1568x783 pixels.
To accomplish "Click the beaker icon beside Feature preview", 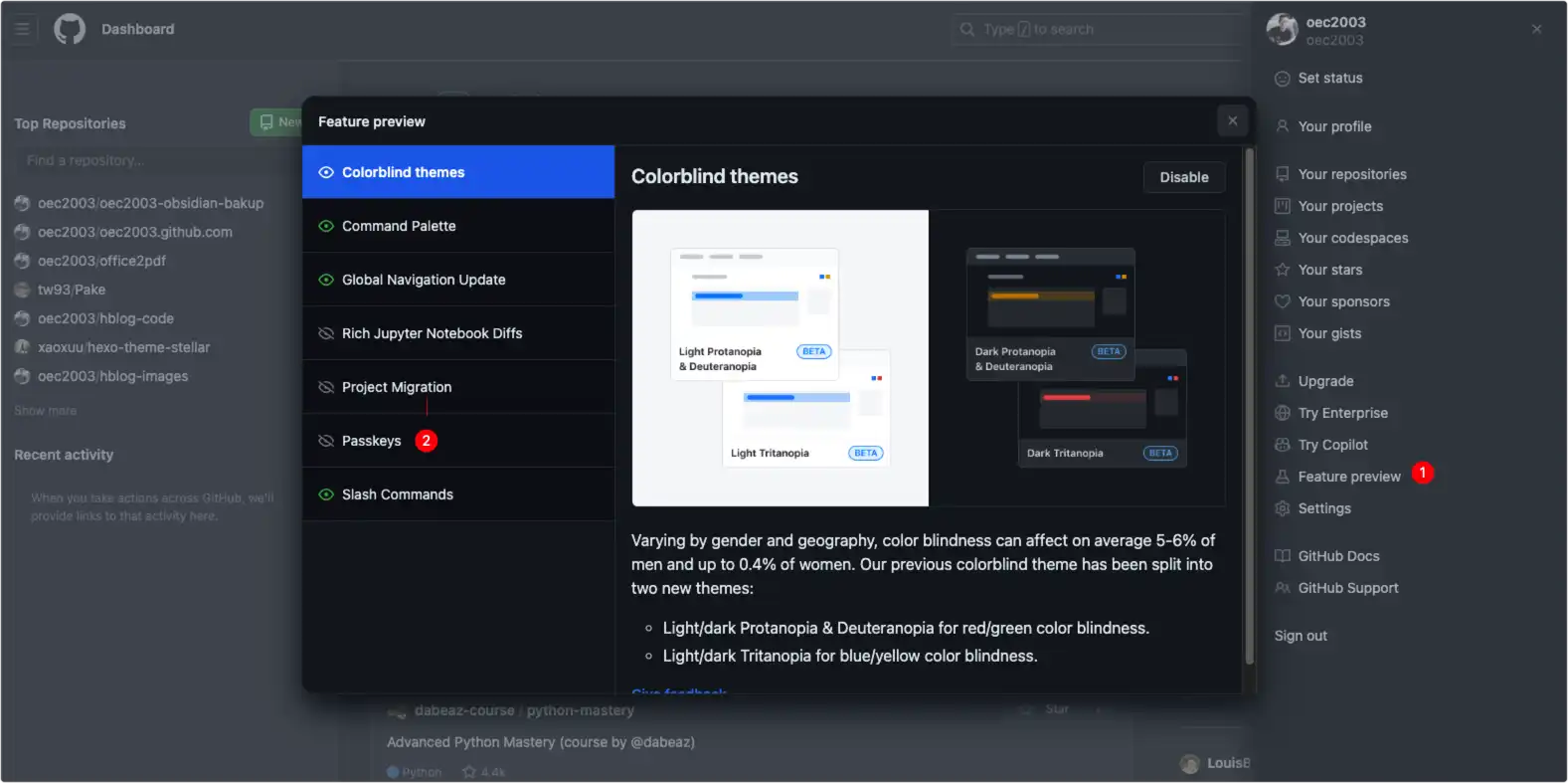I will [x=1283, y=477].
